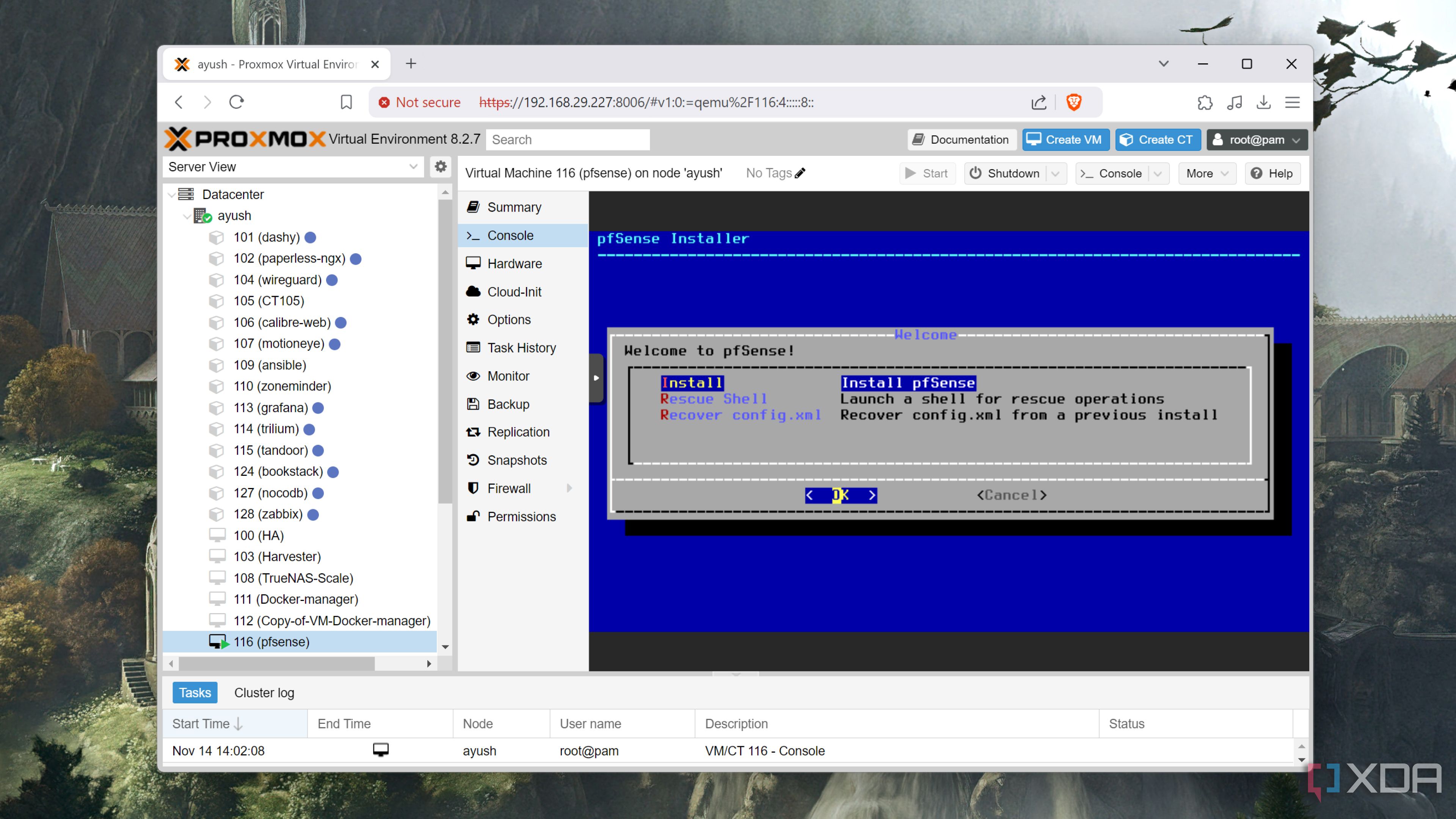Collapse the Datacenter tree node
Screen dimensions: 1456x819
(x=172, y=194)
